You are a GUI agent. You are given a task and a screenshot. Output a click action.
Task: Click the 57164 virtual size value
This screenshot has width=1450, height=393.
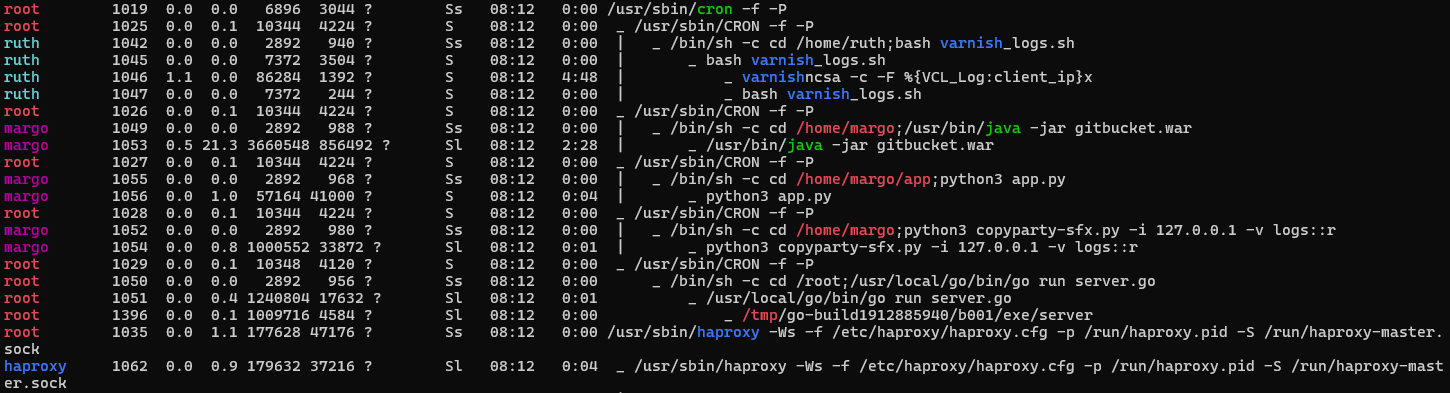pyautogui.click(x=278, y=197)
